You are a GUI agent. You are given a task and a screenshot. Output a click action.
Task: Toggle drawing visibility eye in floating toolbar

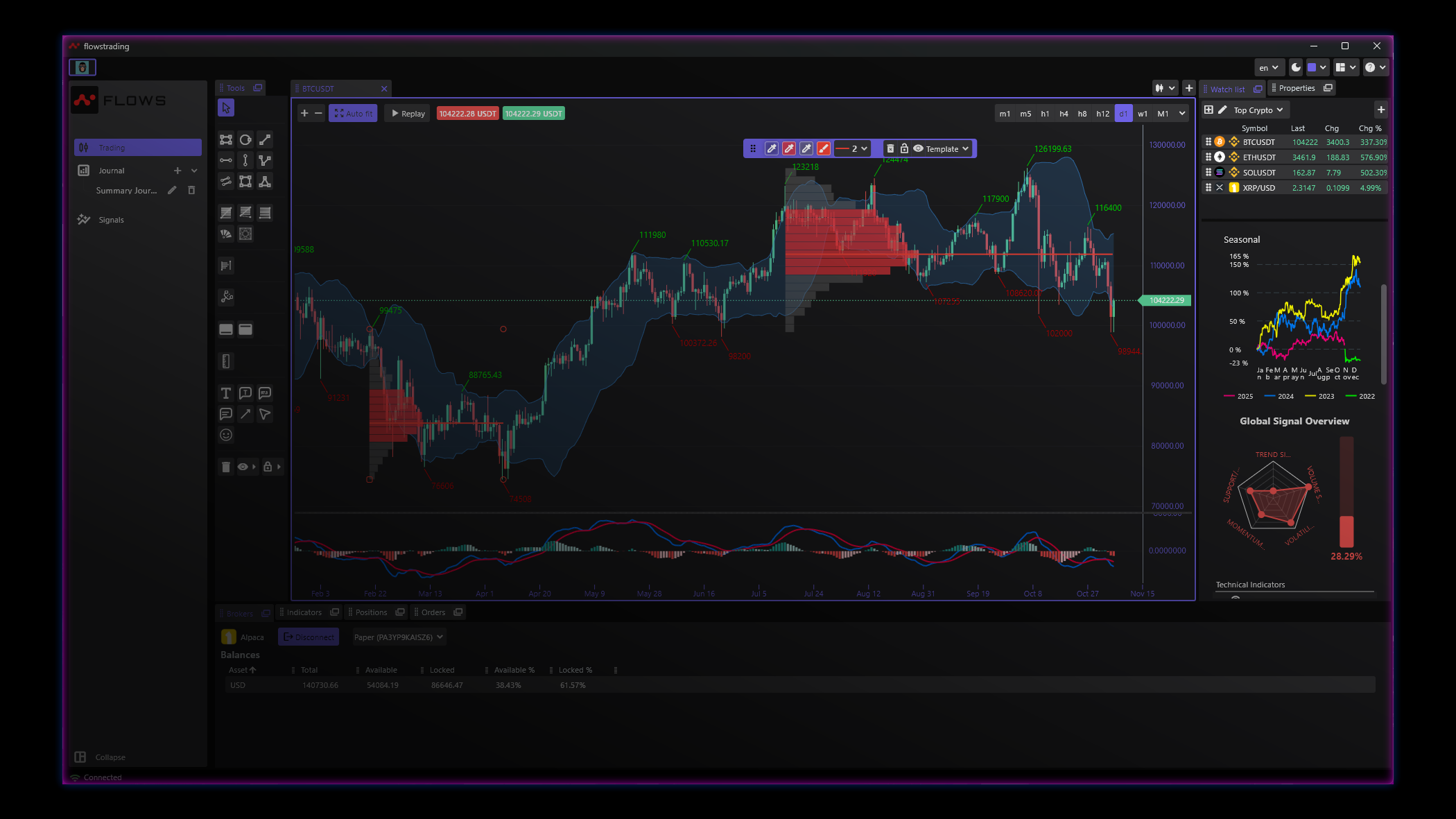[x=918, y=148]
